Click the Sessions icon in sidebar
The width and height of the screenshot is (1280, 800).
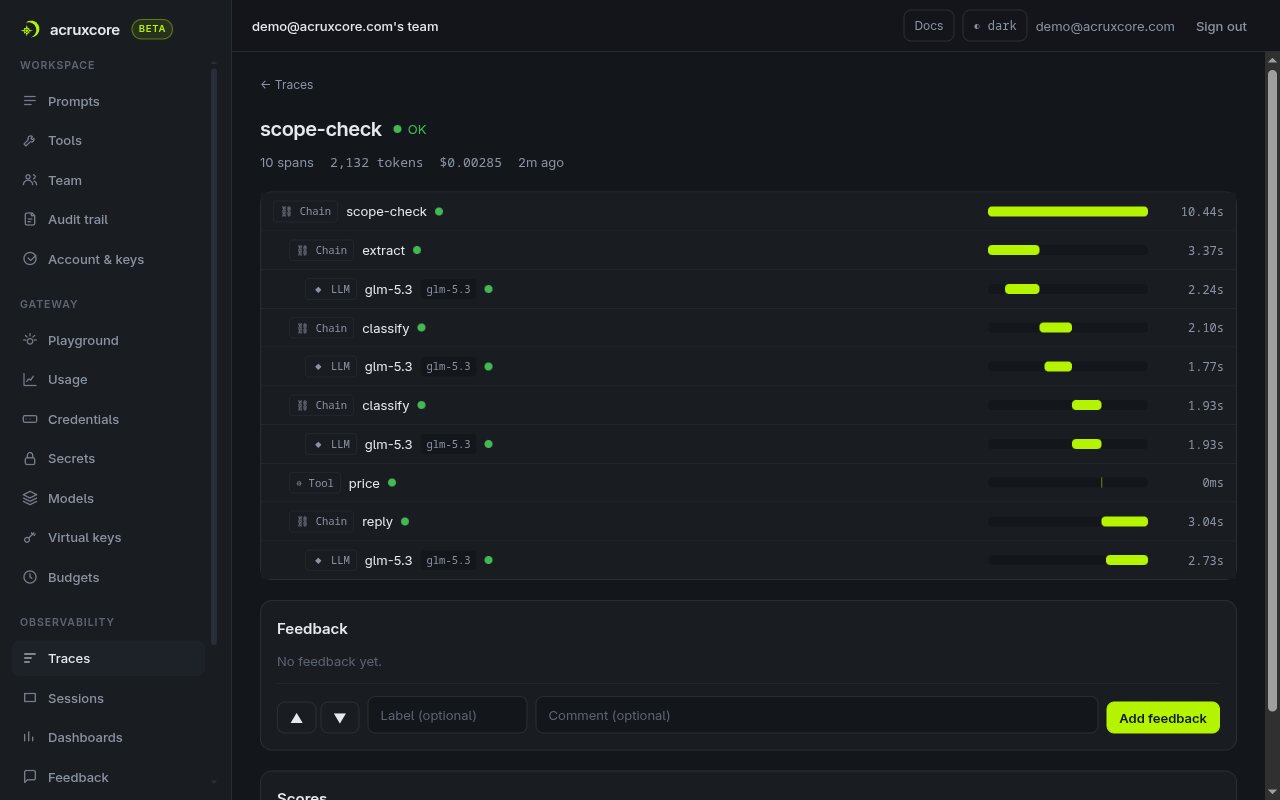(30, 698)
